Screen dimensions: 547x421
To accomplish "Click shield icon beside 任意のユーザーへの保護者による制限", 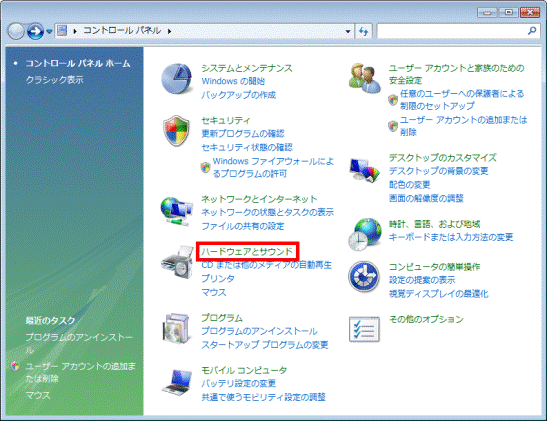I will 393,100.
